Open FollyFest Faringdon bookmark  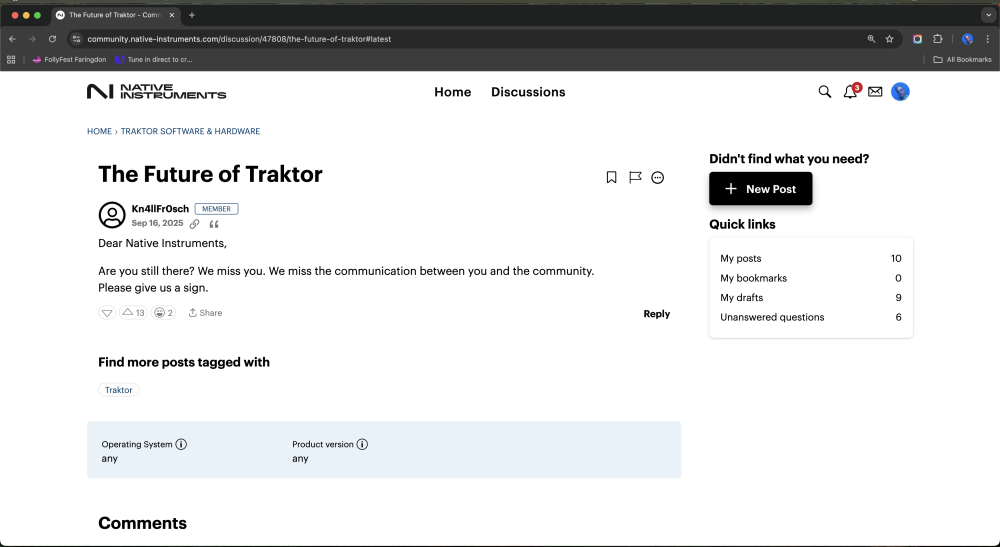[x=70, y=59]
